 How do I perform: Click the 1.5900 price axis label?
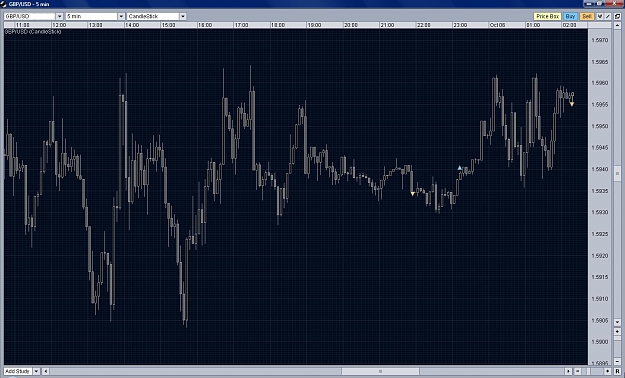[600, 342]
